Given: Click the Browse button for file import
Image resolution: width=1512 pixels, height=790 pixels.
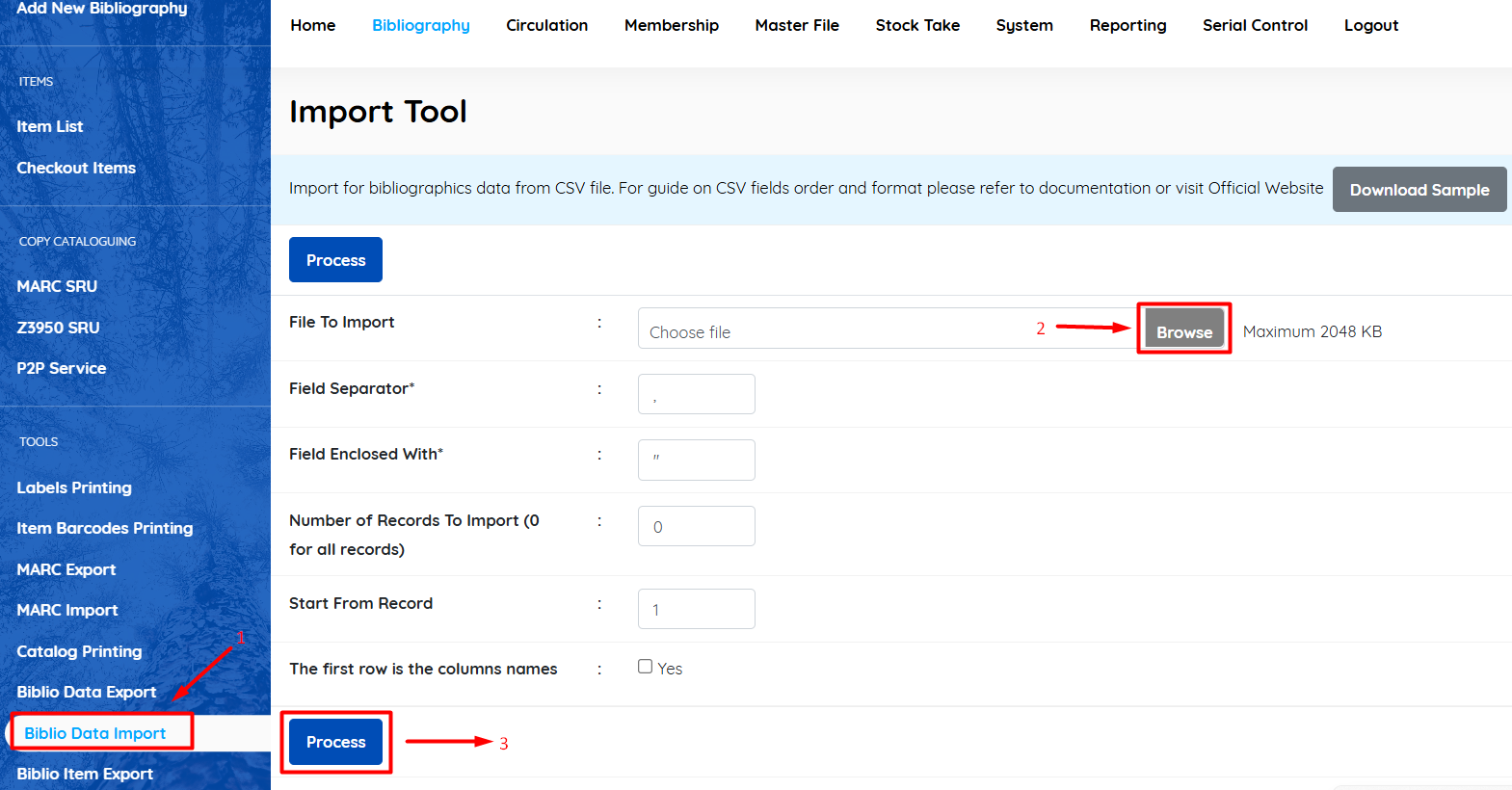Looking at the screenshot, I should (1183, 329).
